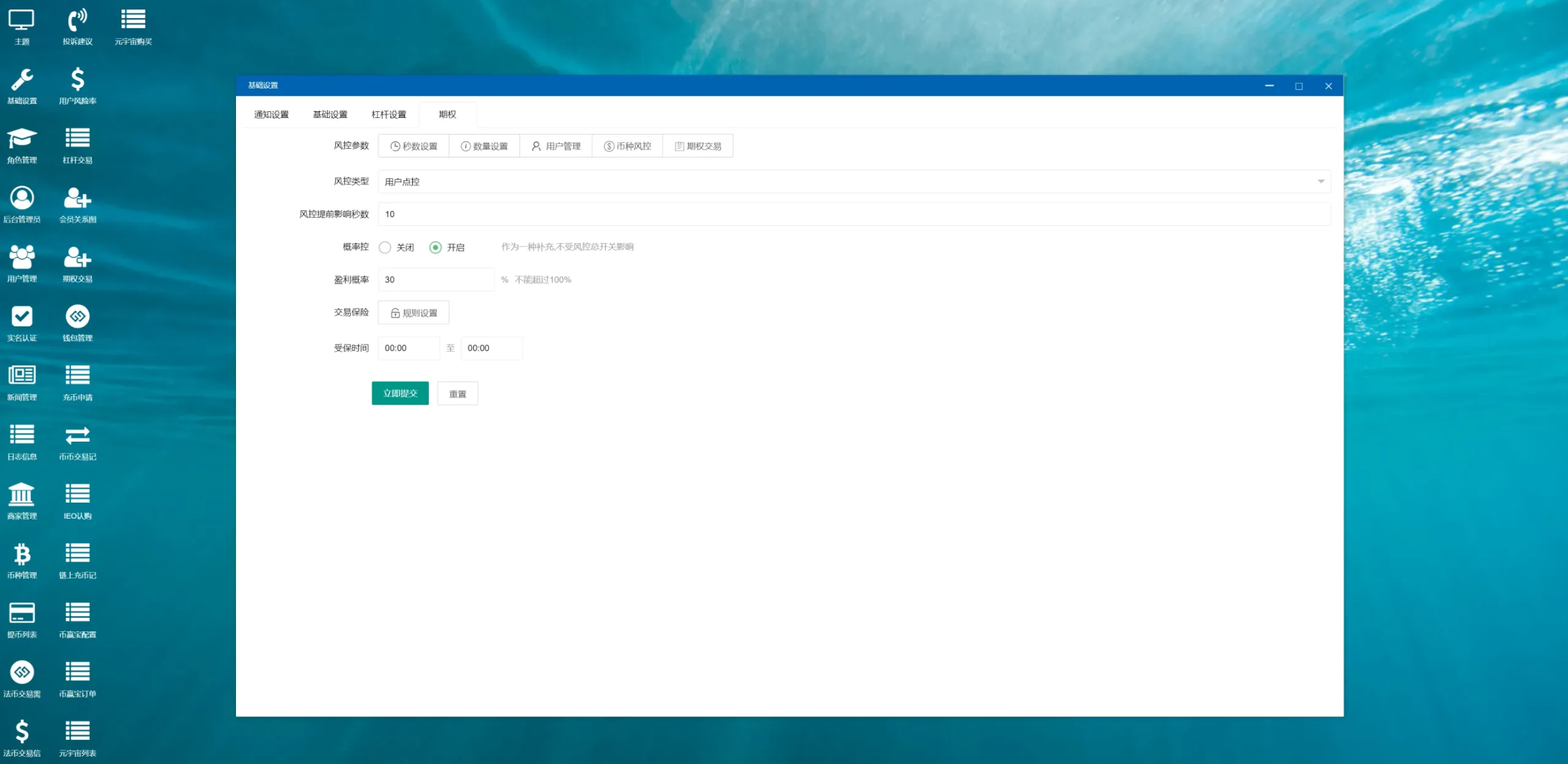The height and width of the screenshot is (764, 1568).
Task: Select 关闭 radio for 概率控
Action: (385, 247)
